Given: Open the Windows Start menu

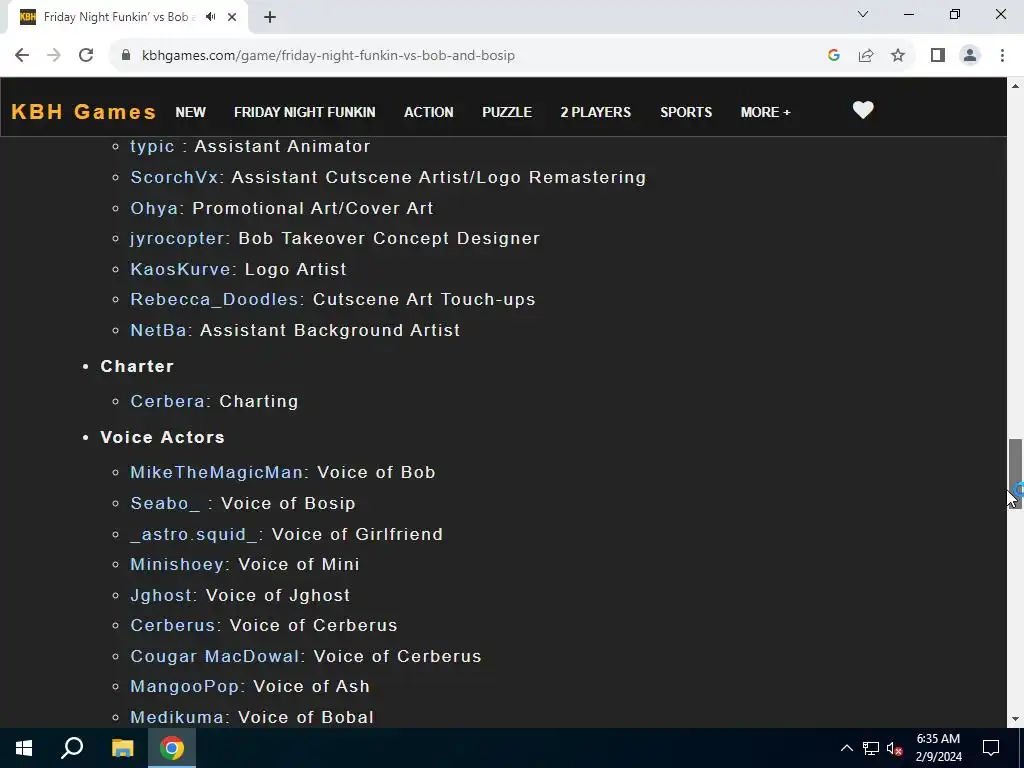Looking at the screenshot, I should click(24, 748).
